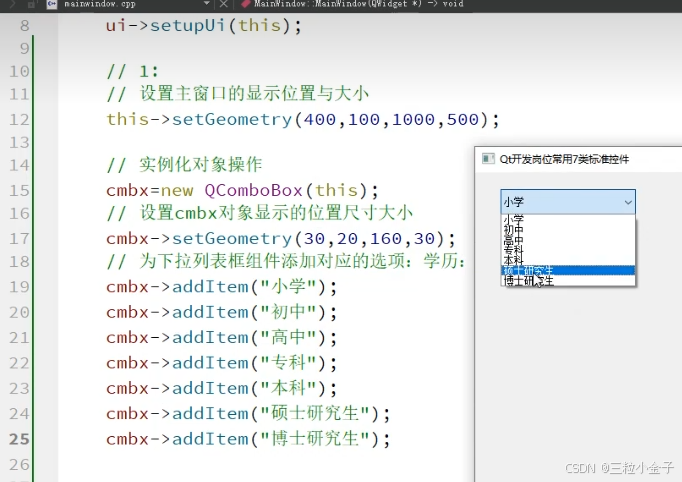Click the // 1: comment line
Image resolution: width=682 pixels, height=482 pixels.
point(133,71)
